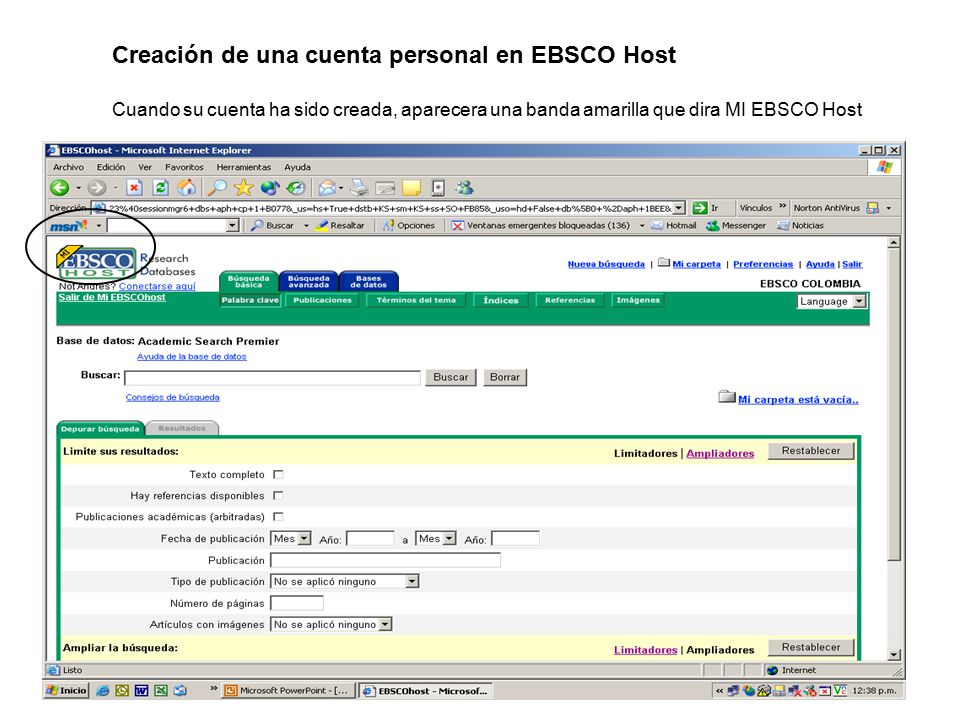Click the browser Forward arrow button
The width and height of the screenshot is (960, 720).
click(97, 188)
